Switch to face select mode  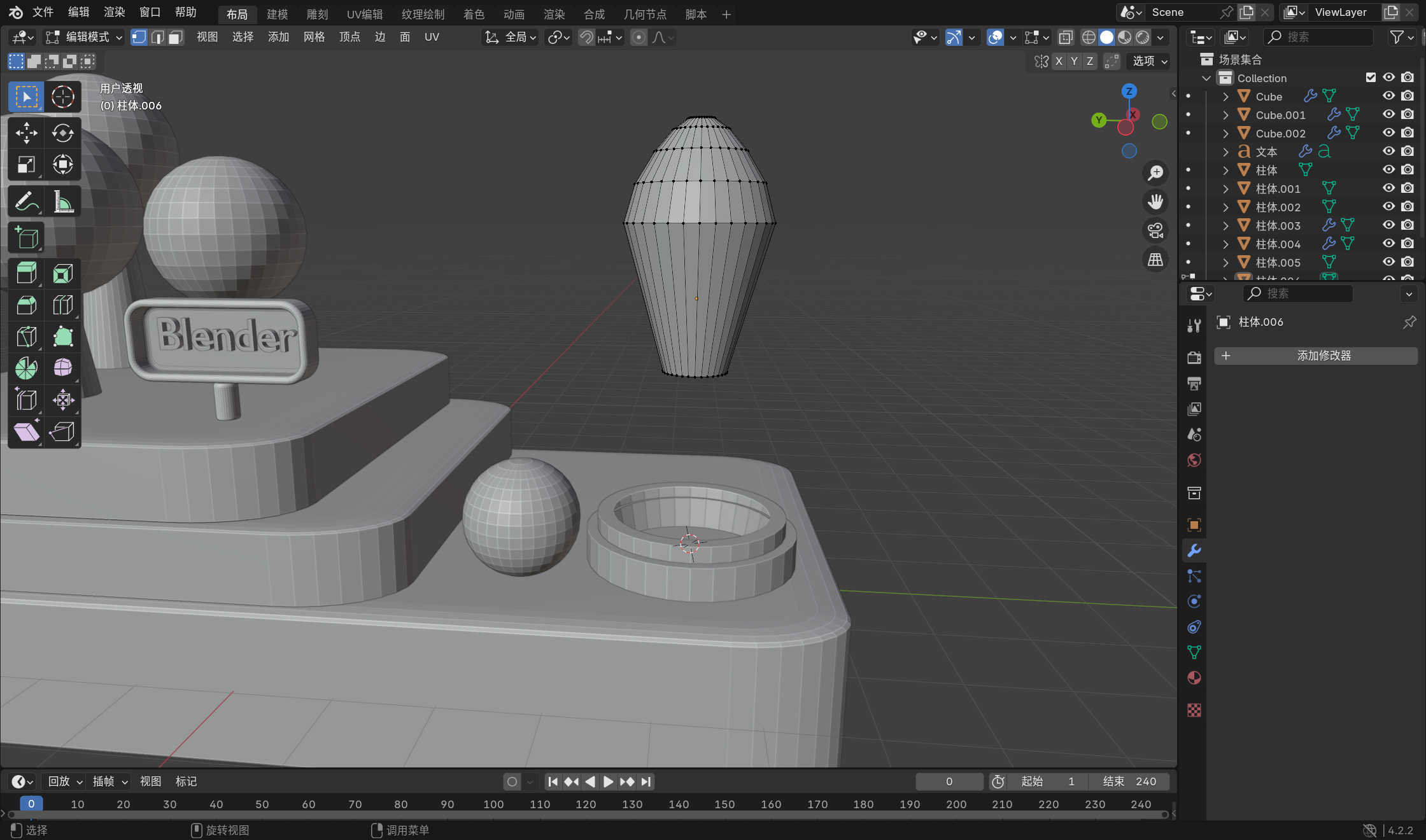point(176,37)
